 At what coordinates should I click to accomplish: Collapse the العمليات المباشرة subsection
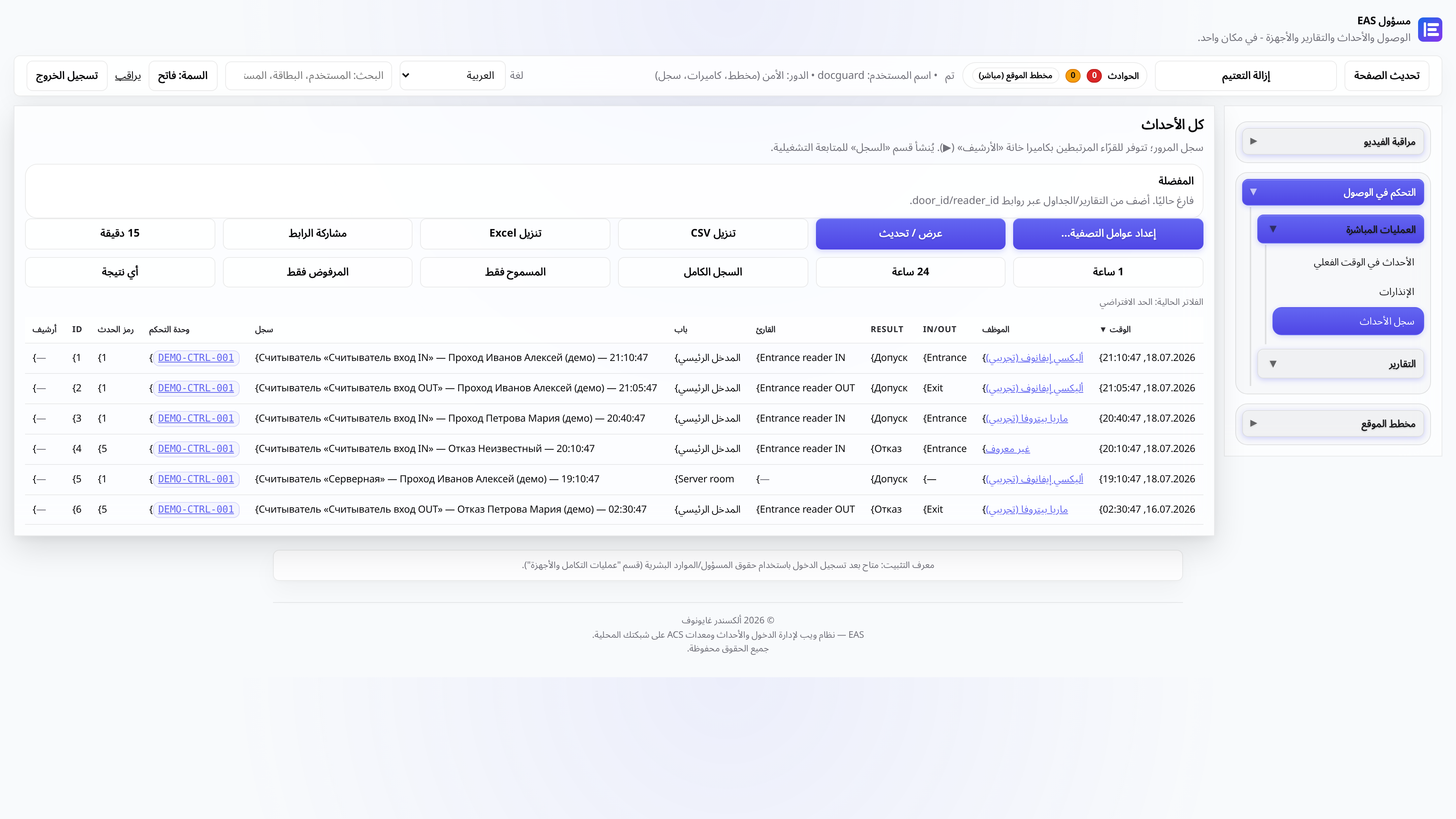[1340, 229]
